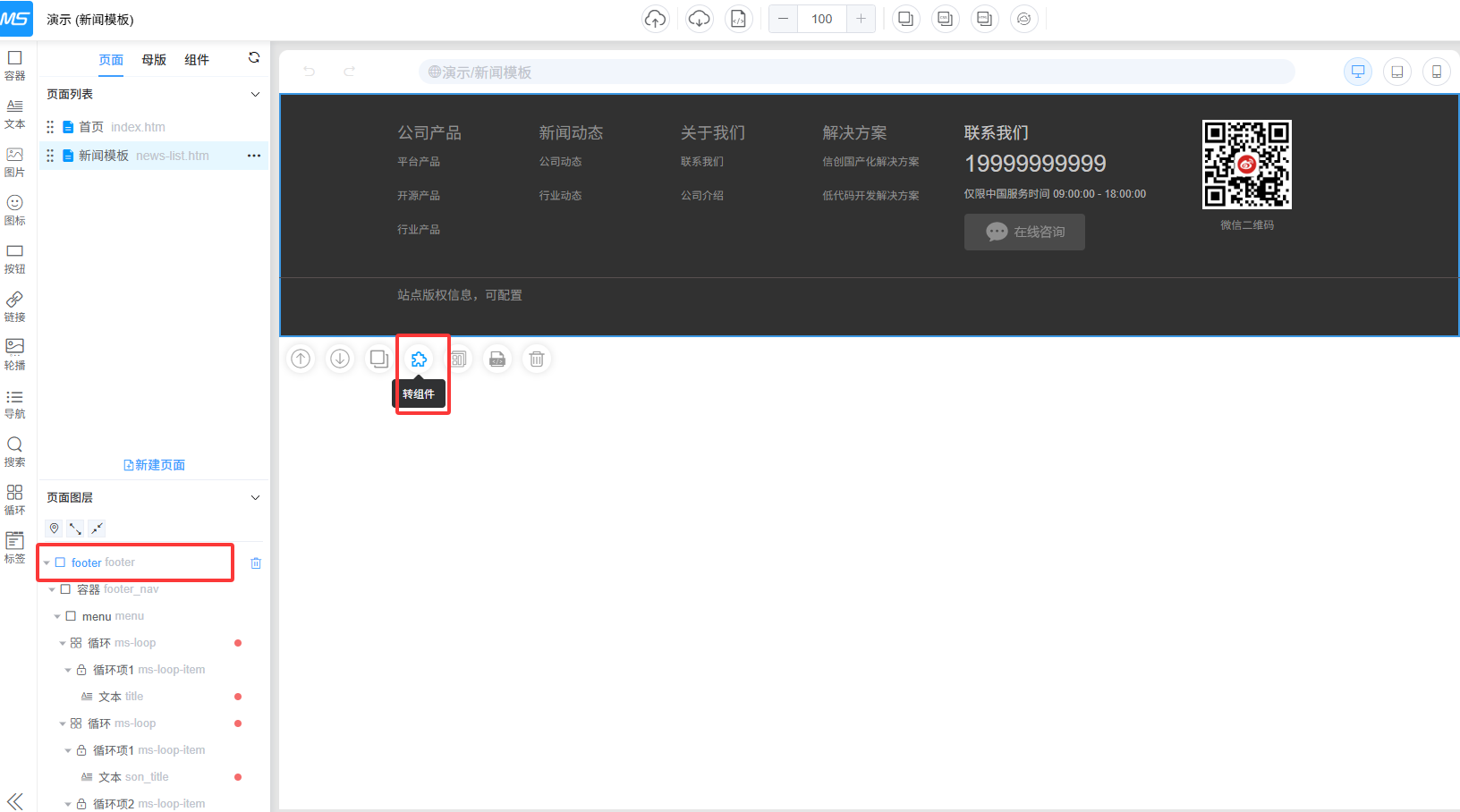The image size is (1460, 812).
Task: Click the zoom increase plus button
Action: click(861, 19)
